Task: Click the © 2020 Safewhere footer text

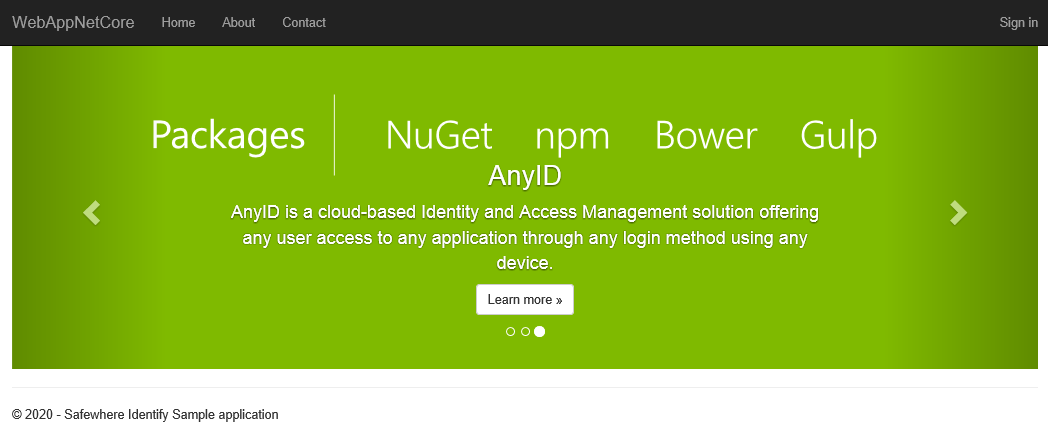Action: [145, 414]
